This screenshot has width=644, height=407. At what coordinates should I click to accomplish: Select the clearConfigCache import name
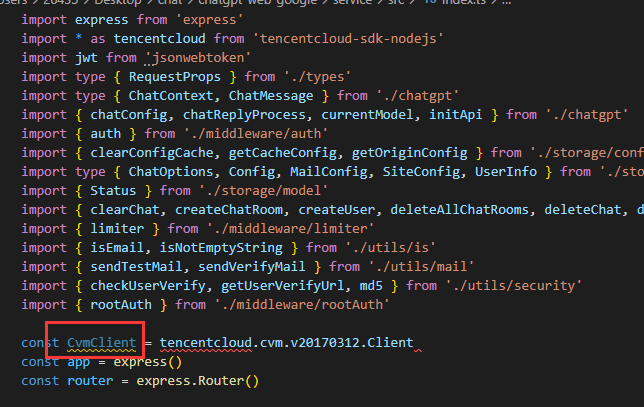(152, 153)
